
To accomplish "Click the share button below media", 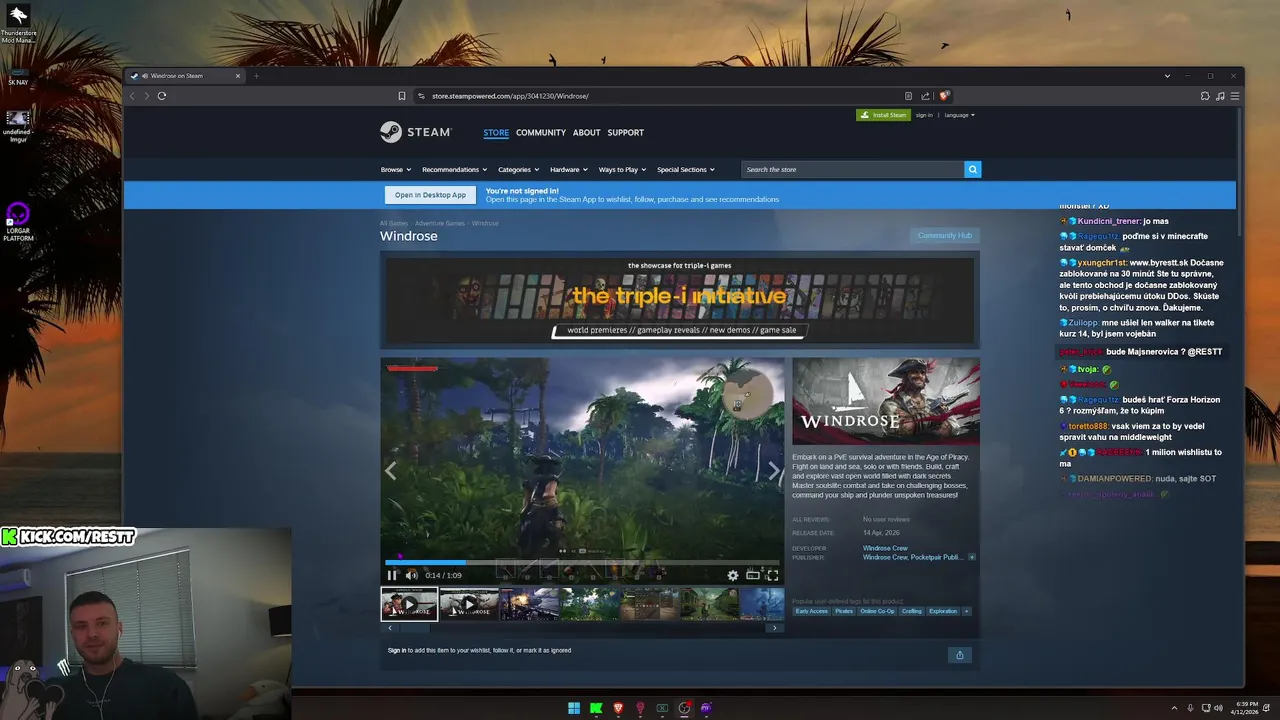I will pos(959,655).
